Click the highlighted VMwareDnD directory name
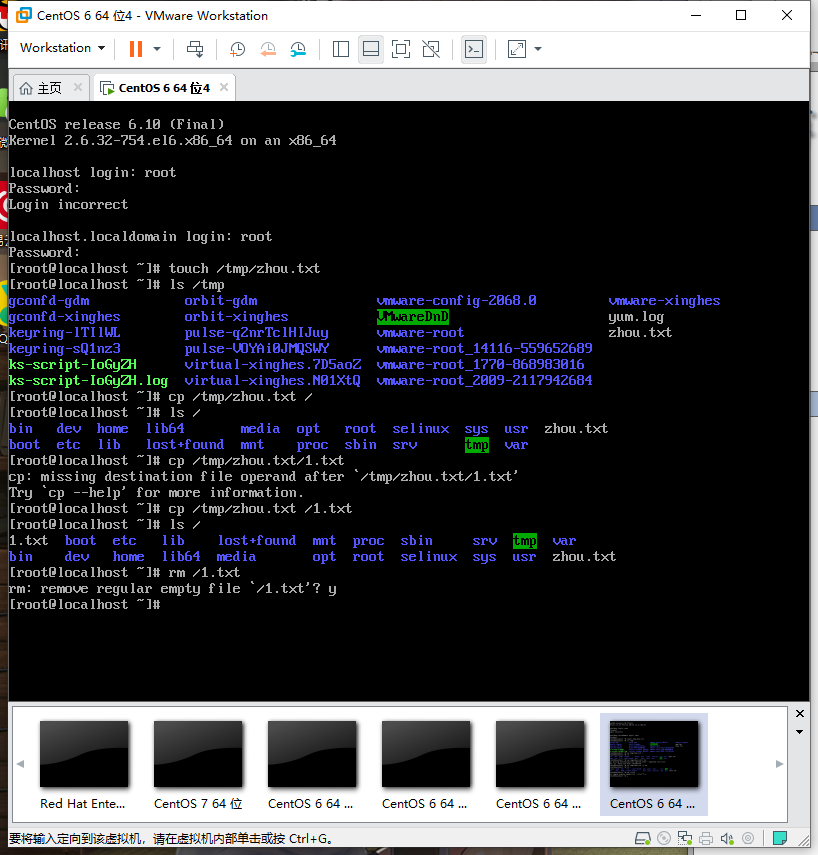 click(413, 317)
